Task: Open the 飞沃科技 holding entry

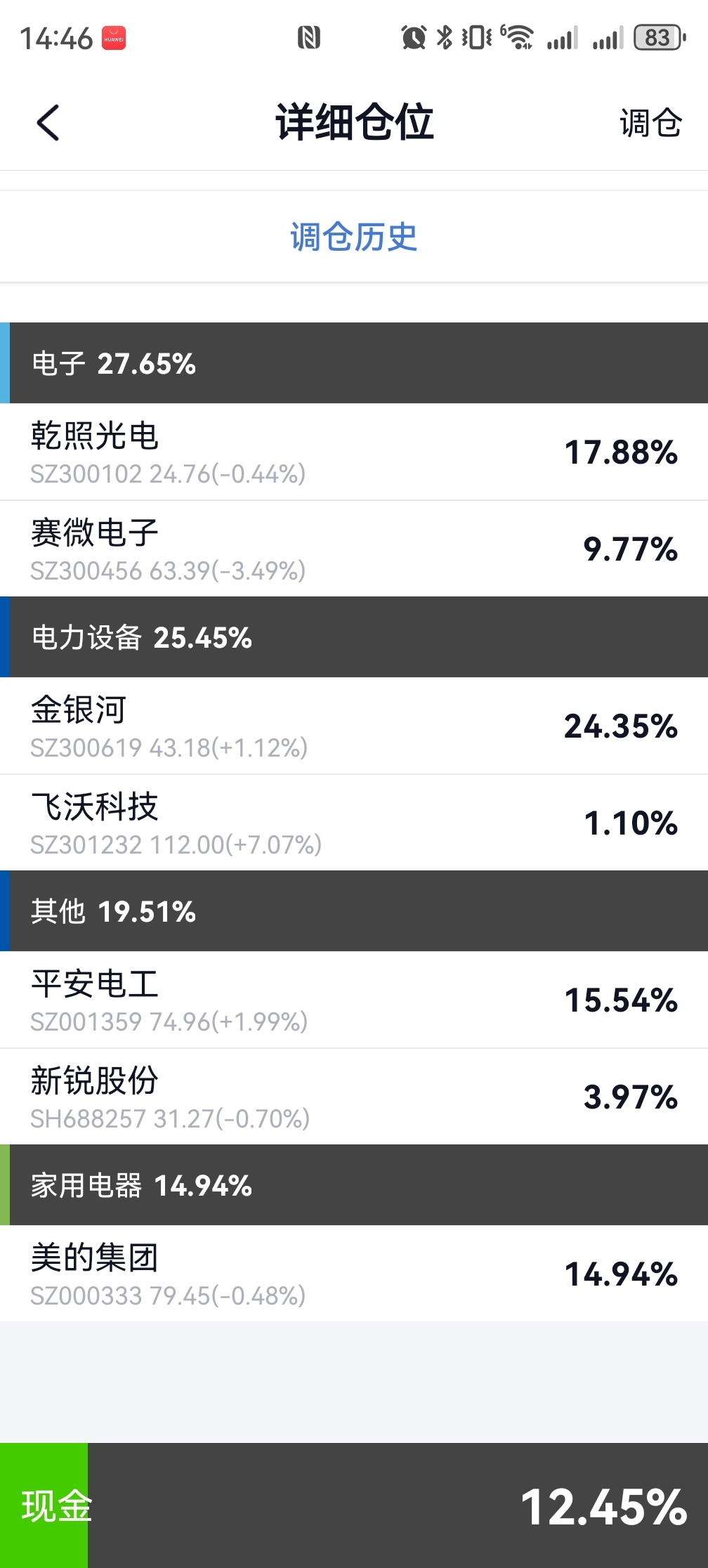Action: pyautogui.click(x=354, y=823)
